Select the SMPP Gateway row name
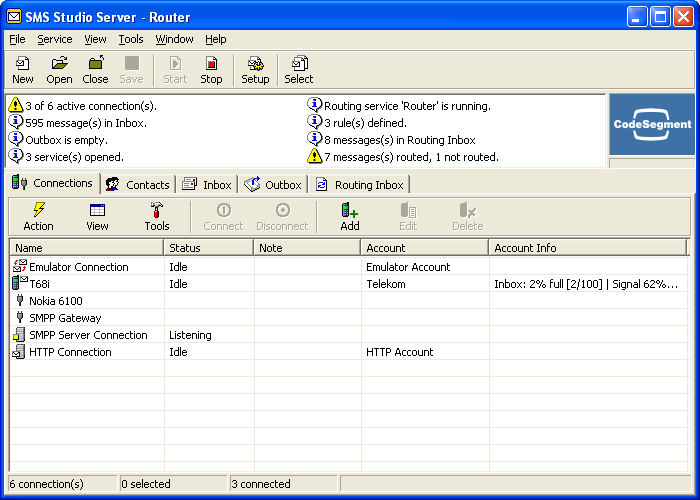Viewport: 700px width, 500px height. 65,318
